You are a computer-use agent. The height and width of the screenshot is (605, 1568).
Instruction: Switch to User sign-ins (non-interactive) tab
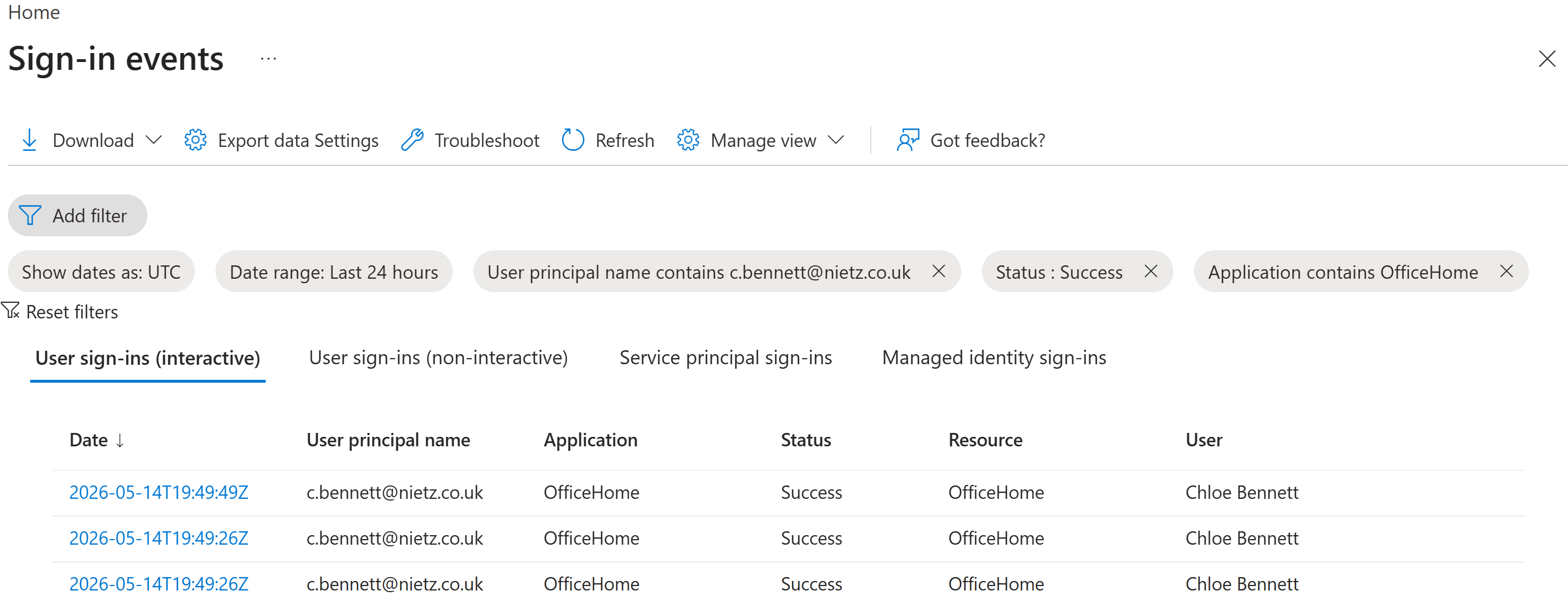(x=438, y=358)
